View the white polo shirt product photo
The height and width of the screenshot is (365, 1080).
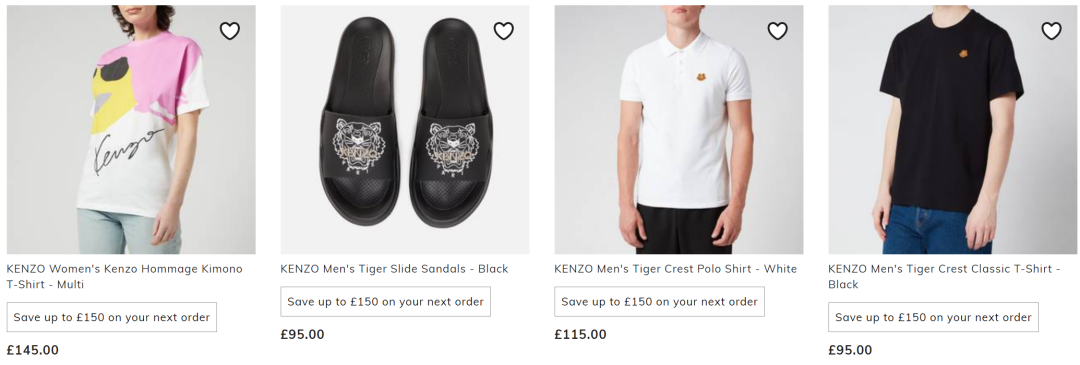click(678, 129)
